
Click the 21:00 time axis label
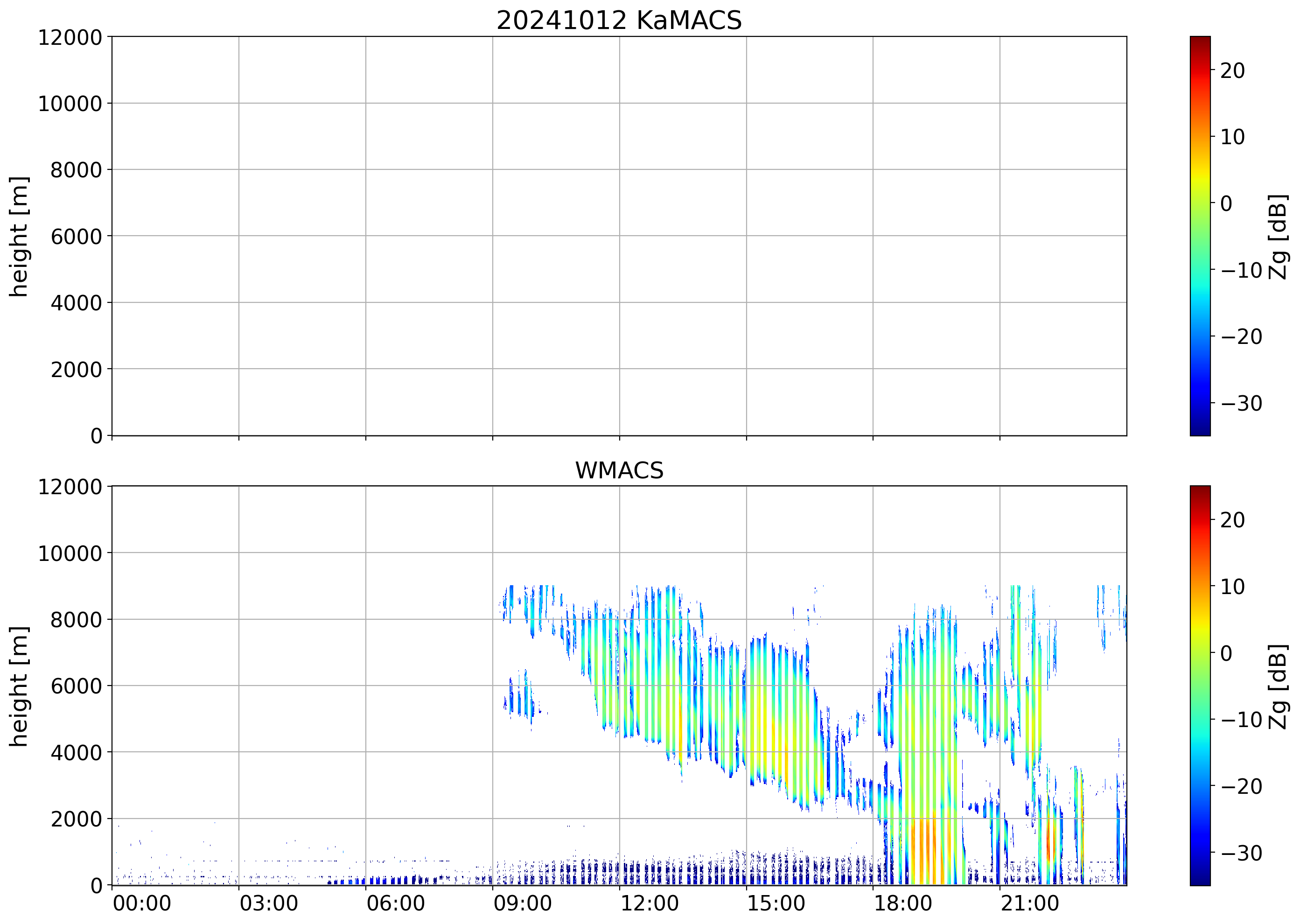(1030, 903)
